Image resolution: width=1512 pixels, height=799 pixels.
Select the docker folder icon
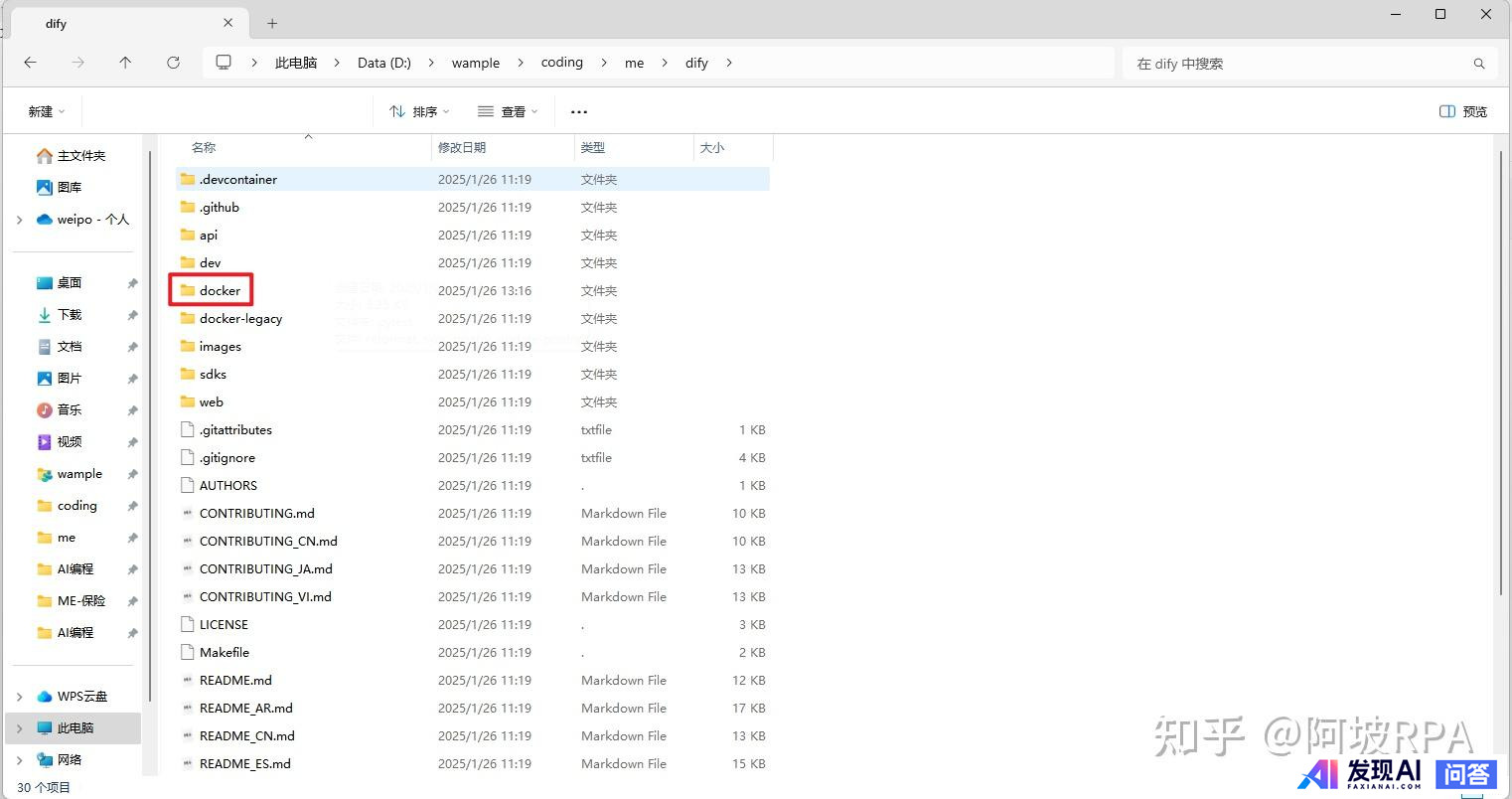click(188, 290)
